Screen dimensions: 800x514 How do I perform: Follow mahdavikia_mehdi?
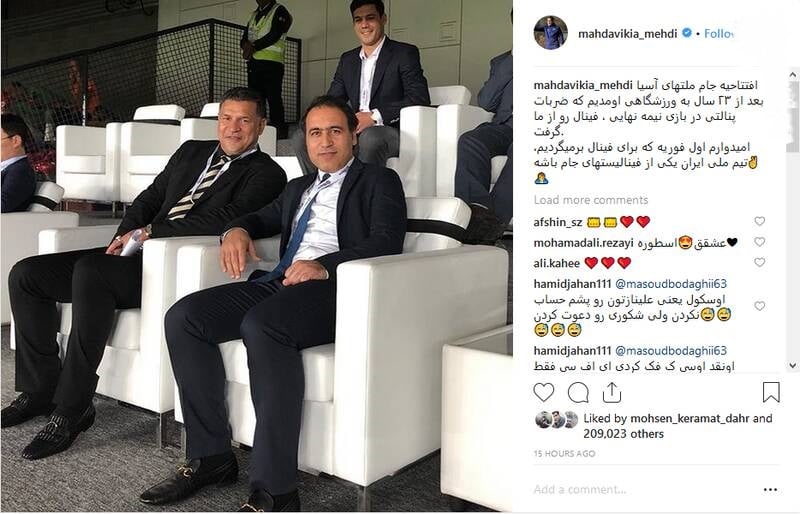click(718, 34)
